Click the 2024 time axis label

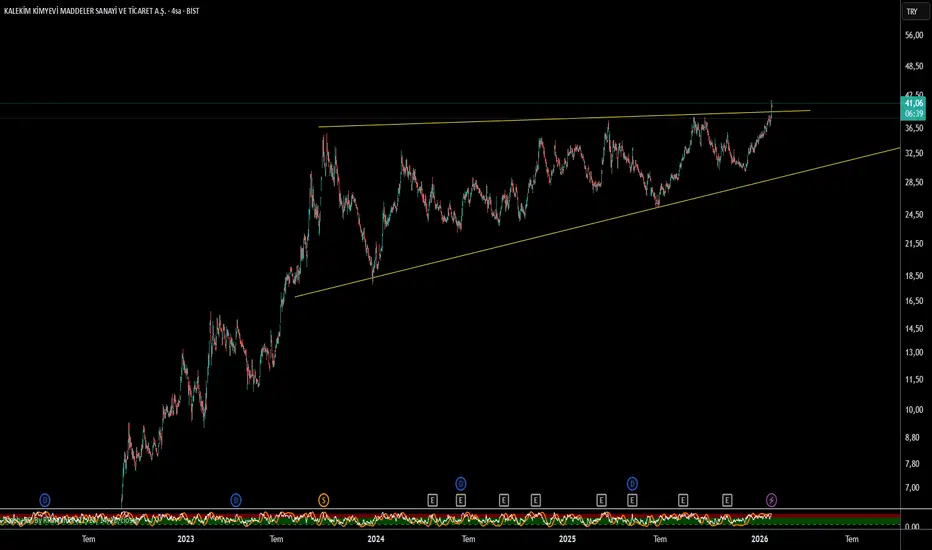[376, 539]
